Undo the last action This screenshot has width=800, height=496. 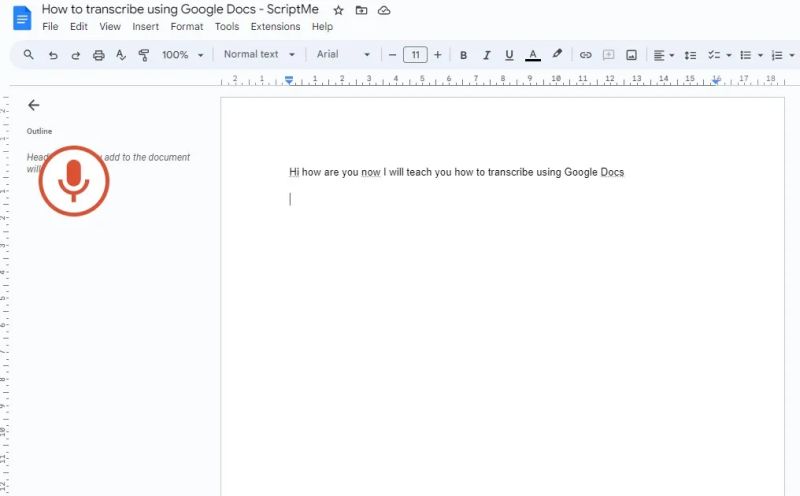click(x=53, y=55)
